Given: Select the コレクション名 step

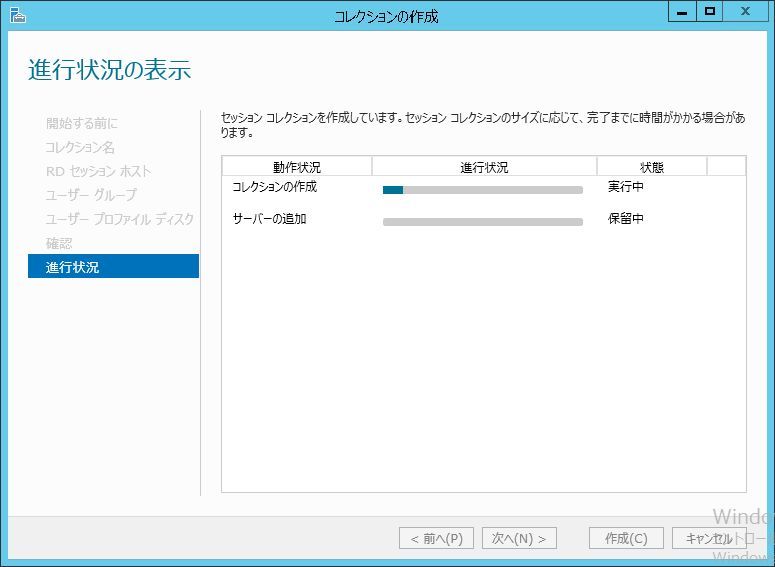Looking at the screenshot, I should point(80,147).
